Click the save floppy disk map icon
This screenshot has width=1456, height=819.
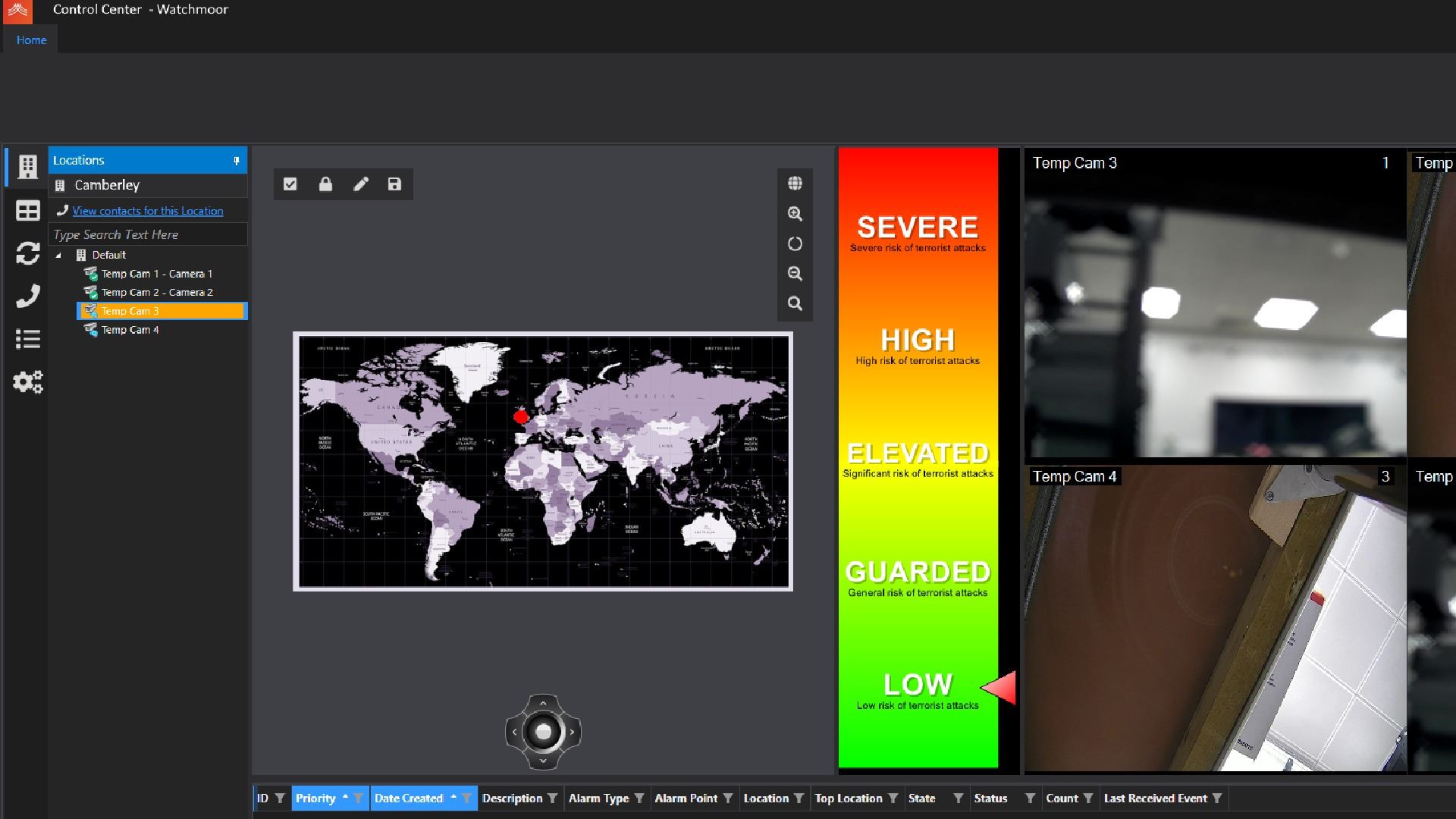pyautogui.click(x=394, y=184)
